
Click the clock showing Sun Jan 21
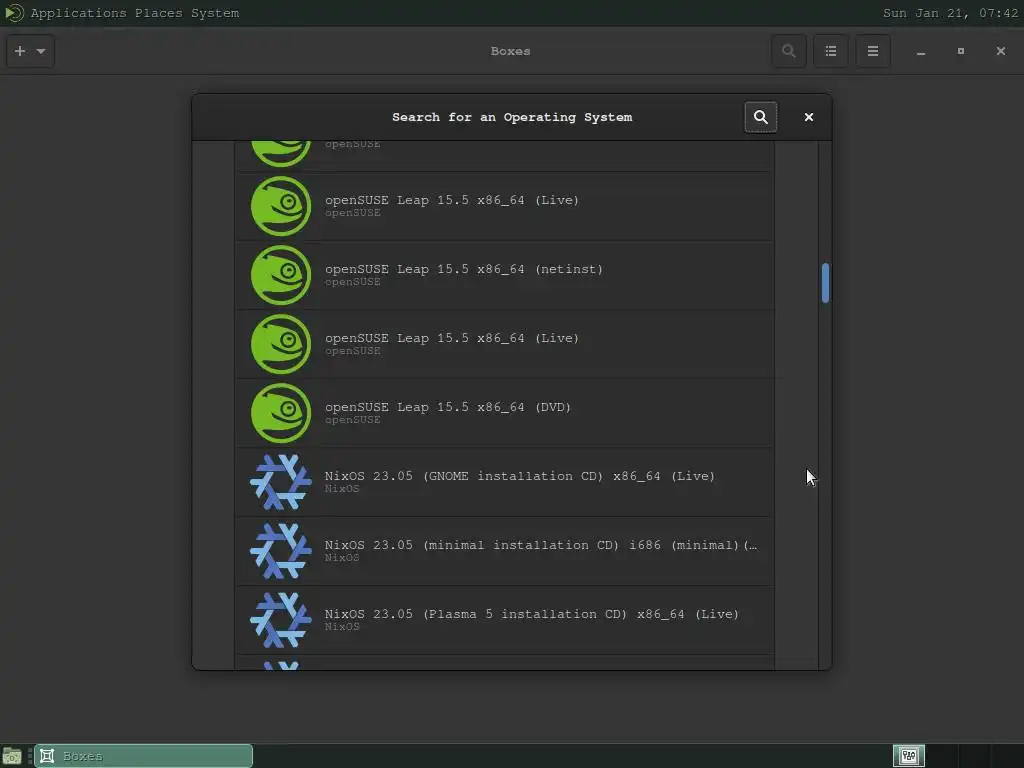point(950,13)
